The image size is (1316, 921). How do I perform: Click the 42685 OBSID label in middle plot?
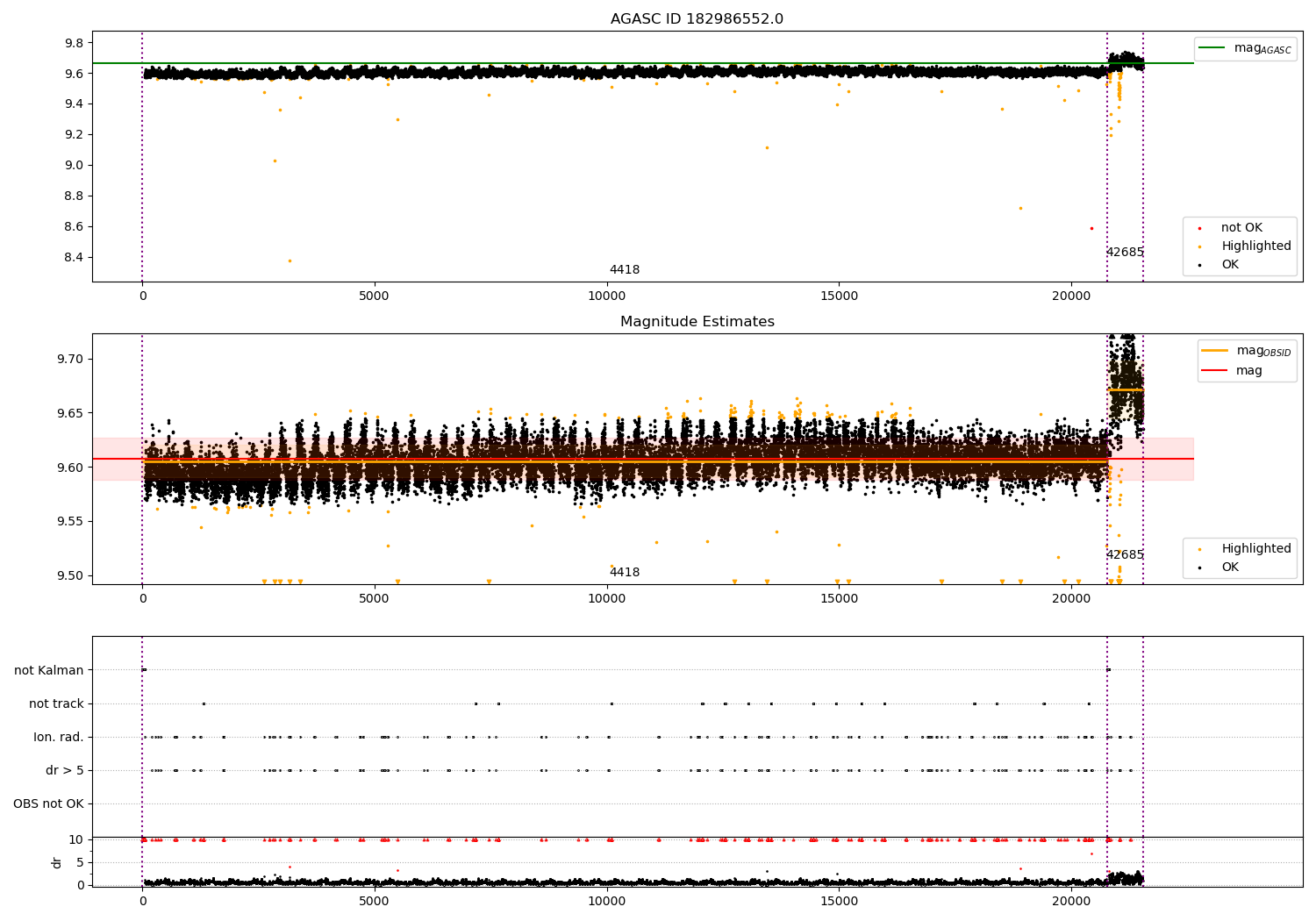[1125, 555]
